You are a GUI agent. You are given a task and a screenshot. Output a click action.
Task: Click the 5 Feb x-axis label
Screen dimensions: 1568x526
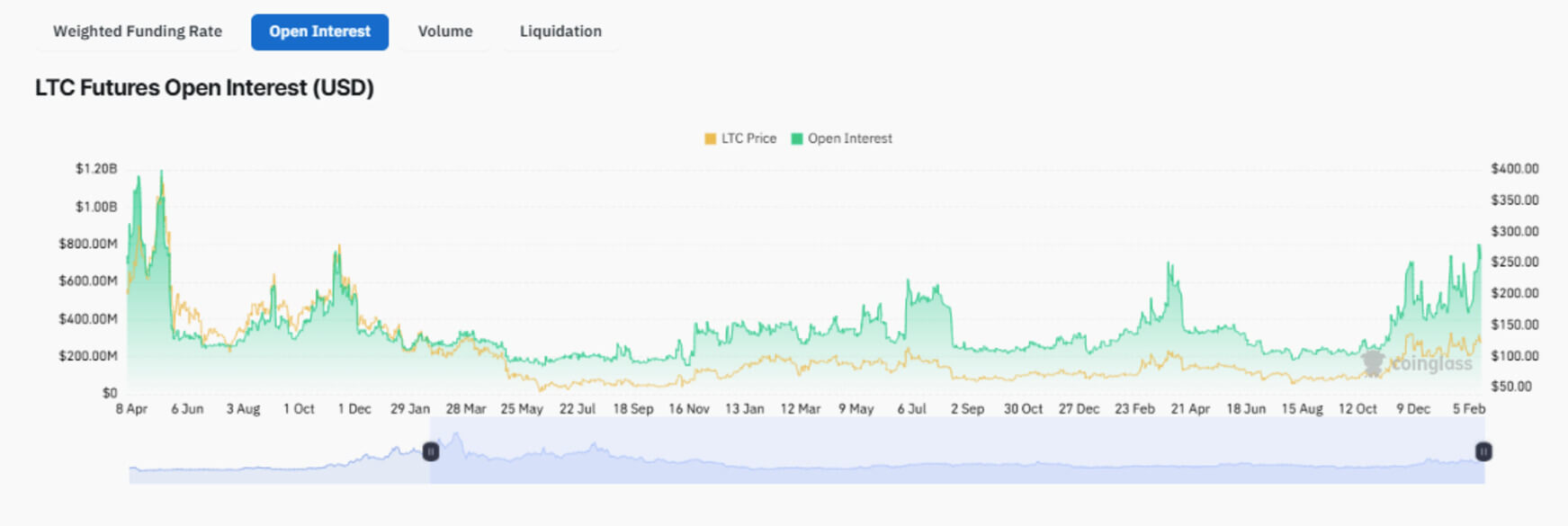1469,409
